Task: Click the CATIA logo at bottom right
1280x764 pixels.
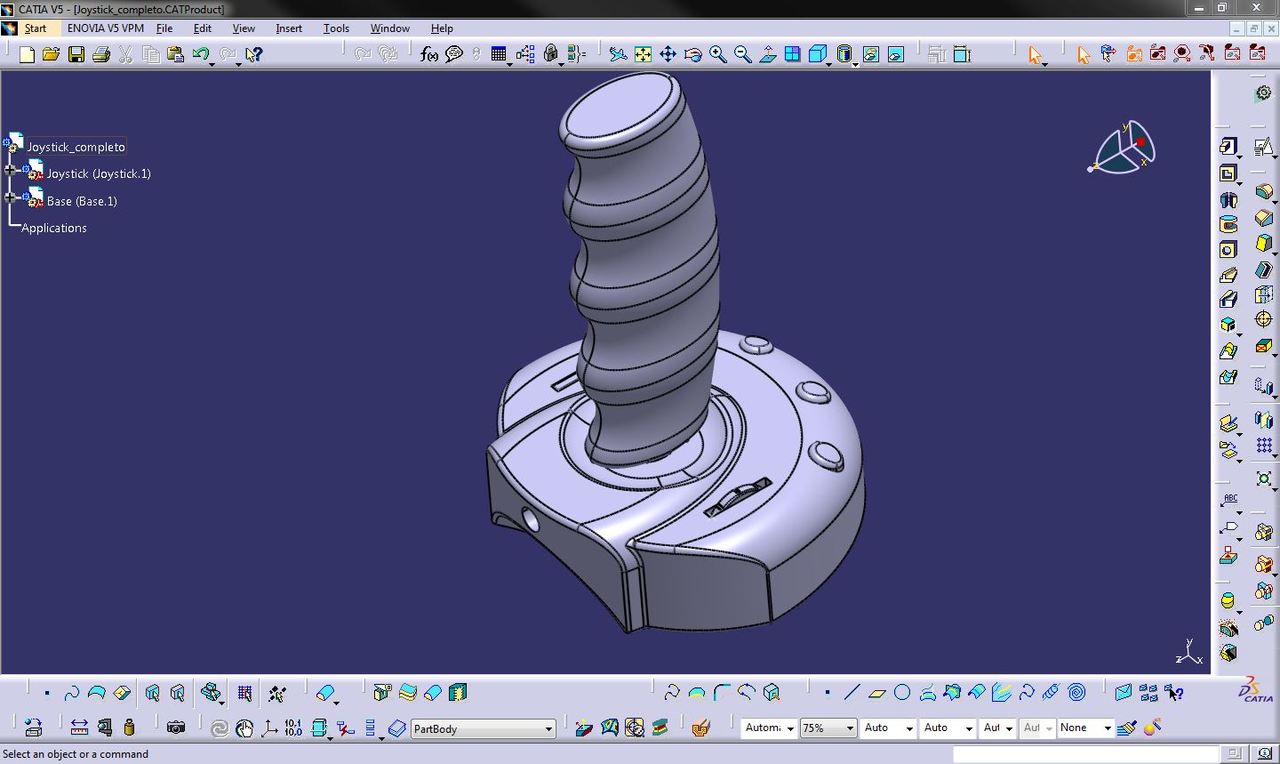Action: point(1256,690)
